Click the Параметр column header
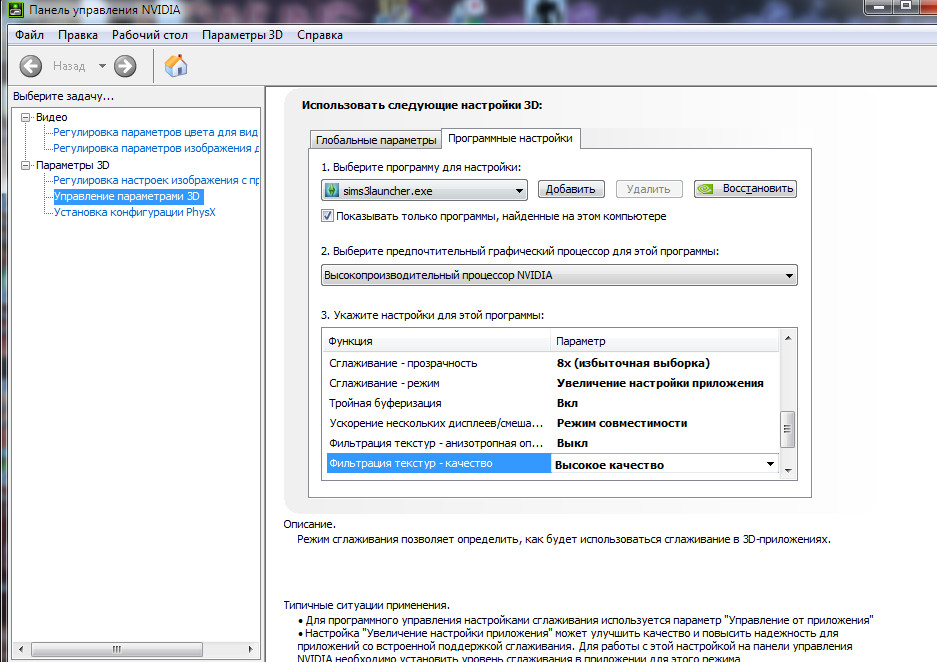Screen dimensions: 937x662 click(x=665, y=341)
